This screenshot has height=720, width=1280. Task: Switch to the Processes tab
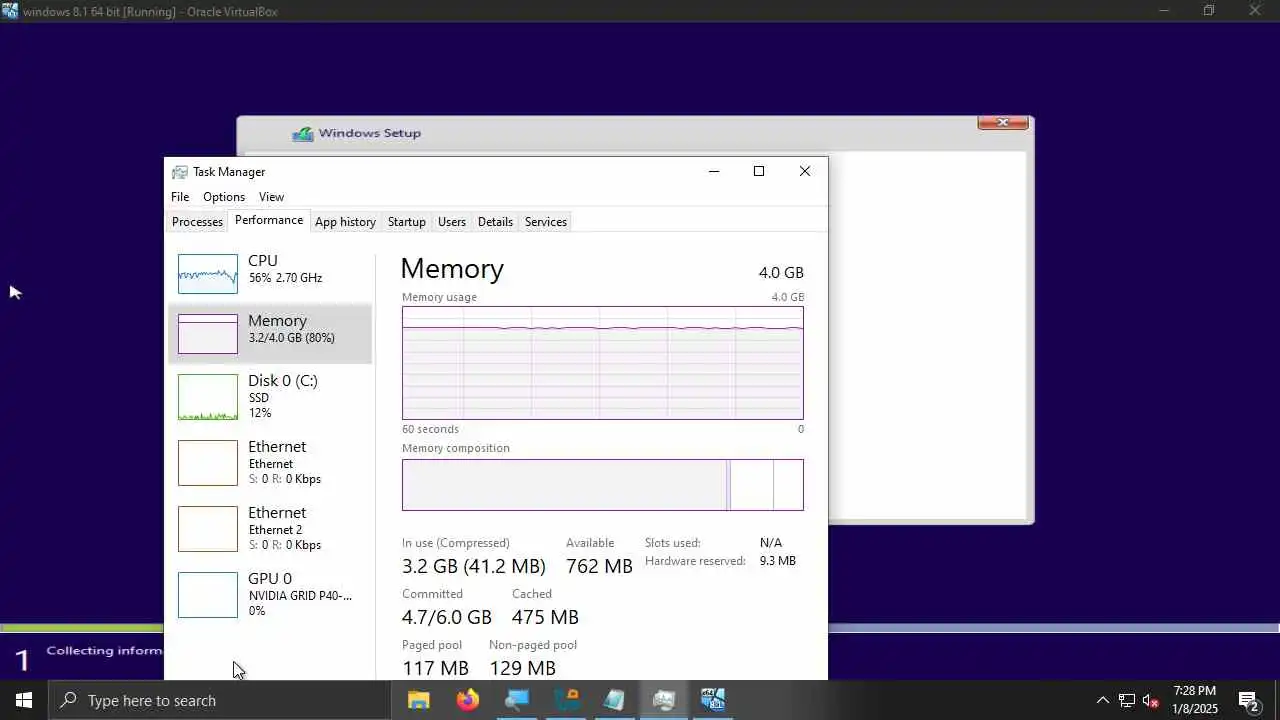click(197, 222)
